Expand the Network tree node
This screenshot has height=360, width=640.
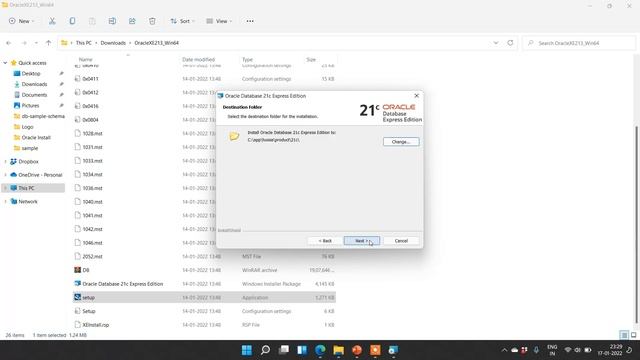pos(5,202)
